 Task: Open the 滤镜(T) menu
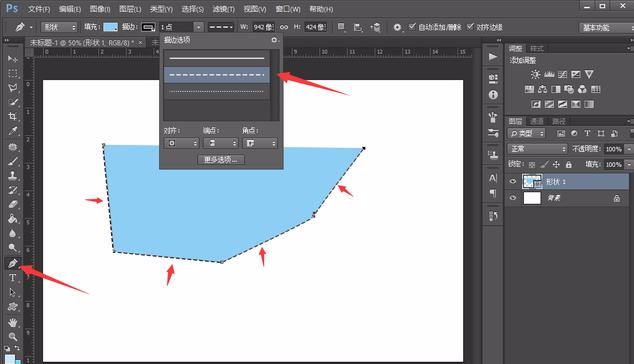coord(223,8)
